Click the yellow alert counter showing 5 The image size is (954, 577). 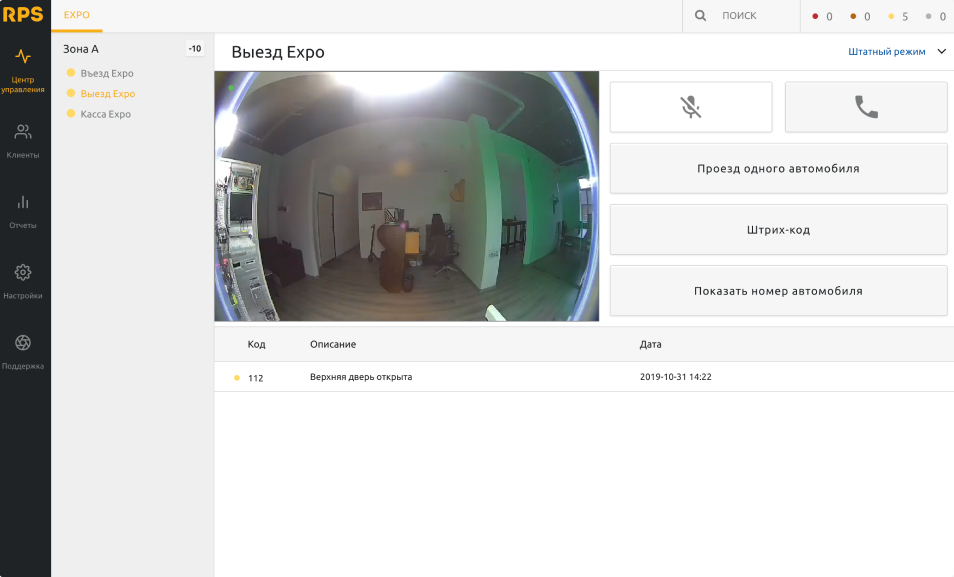pyautogui.click(x=898, y=17)
